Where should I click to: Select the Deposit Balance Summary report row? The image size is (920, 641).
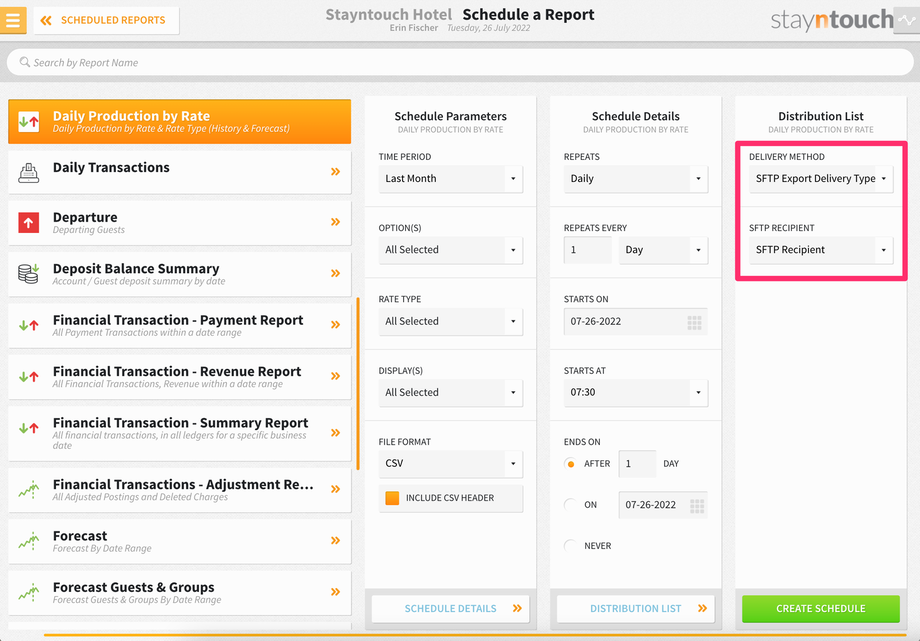180,274
